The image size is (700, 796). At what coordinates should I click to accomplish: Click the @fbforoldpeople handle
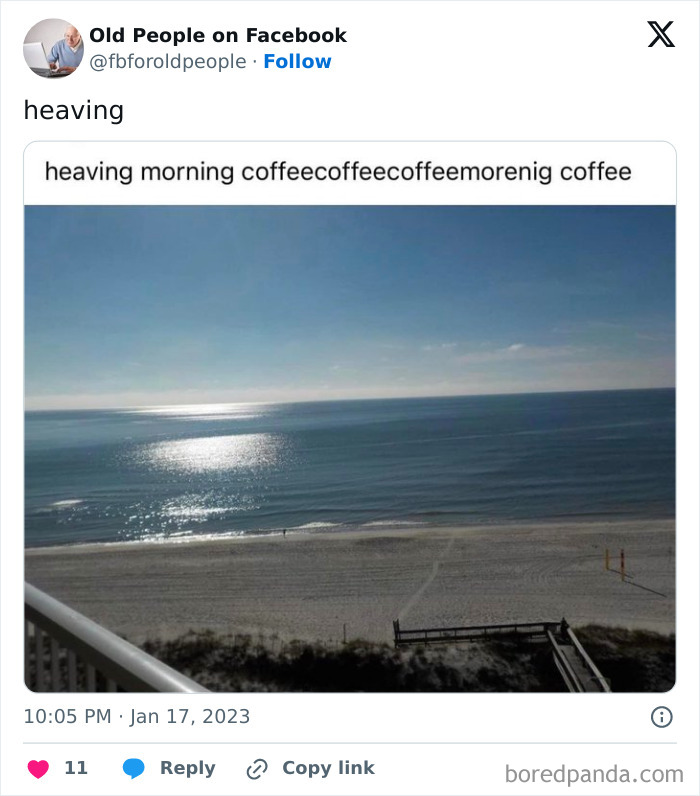point(168,62)
